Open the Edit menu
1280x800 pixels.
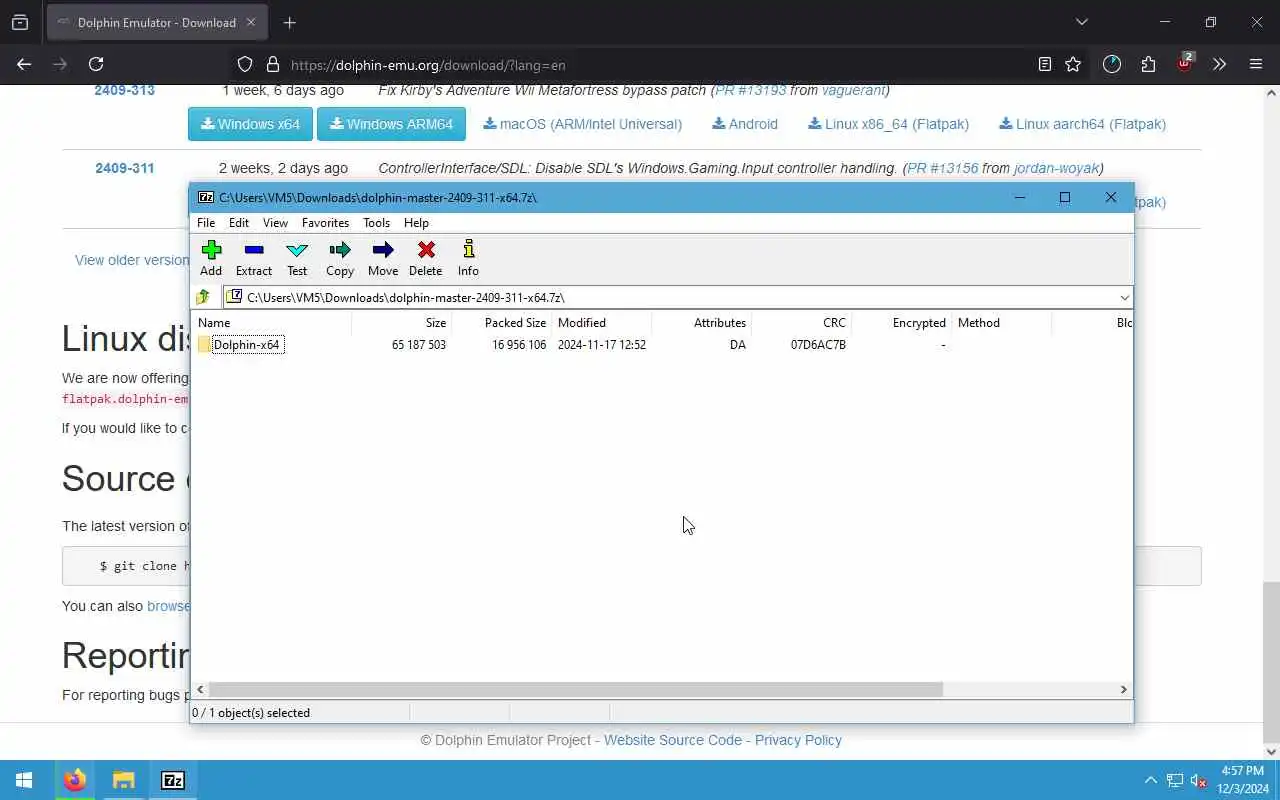(239, 223)
